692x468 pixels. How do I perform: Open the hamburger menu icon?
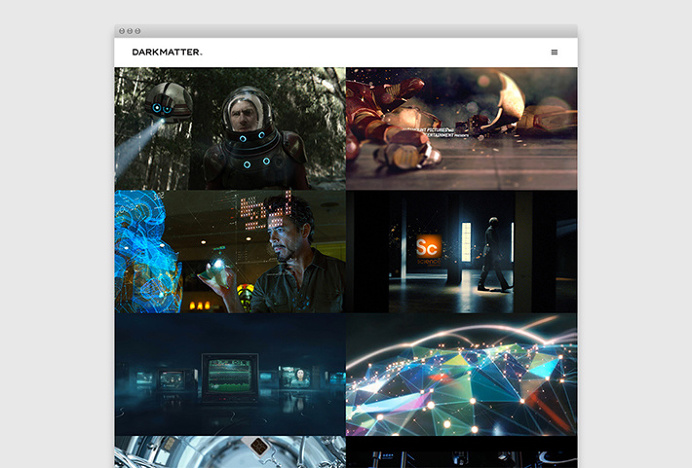tap(554, 52)
